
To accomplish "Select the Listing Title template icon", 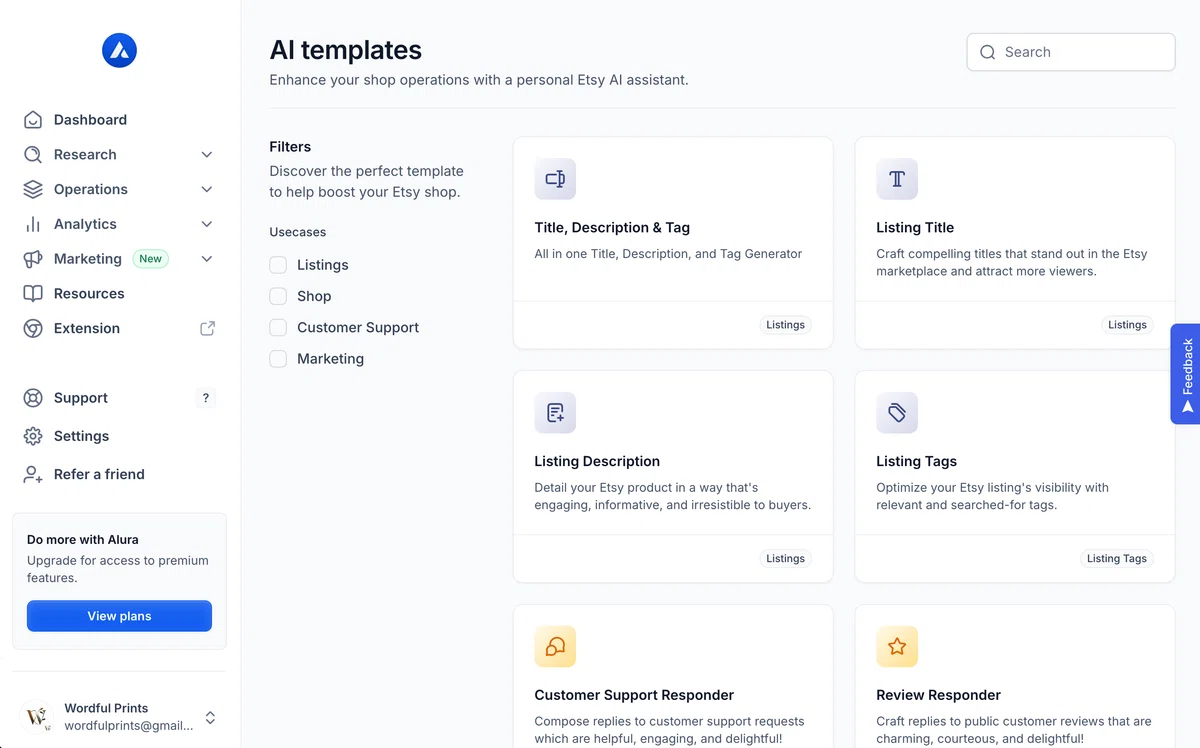I will (897, 179).
